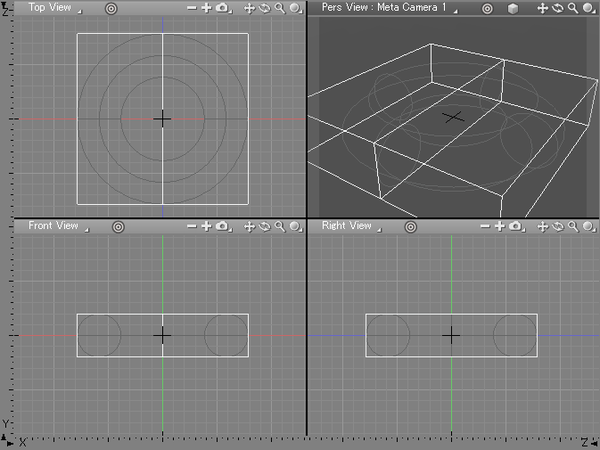This screenshot has height=450, width=600.
Task: Click the cube icon in Pers View header
Action: coord(512,9)
